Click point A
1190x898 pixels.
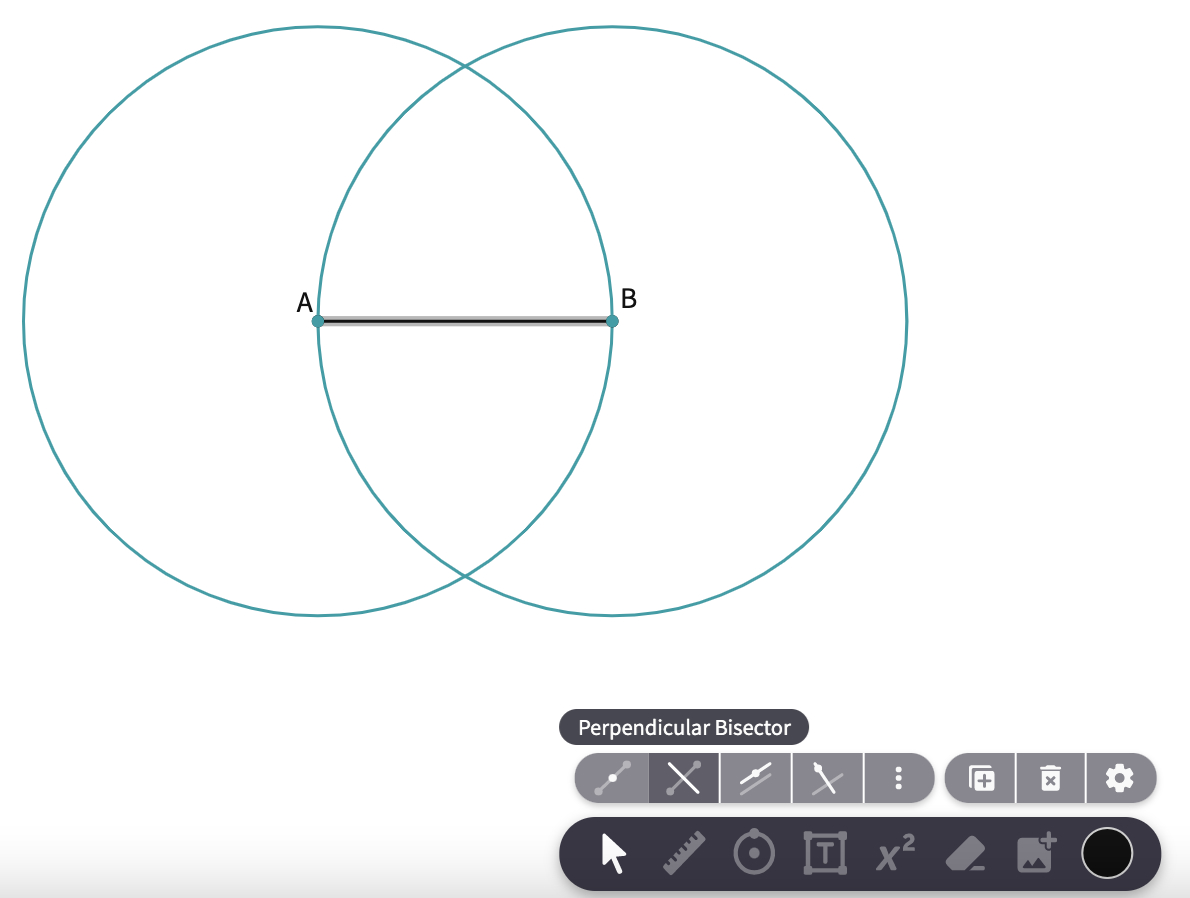point(318,320)
